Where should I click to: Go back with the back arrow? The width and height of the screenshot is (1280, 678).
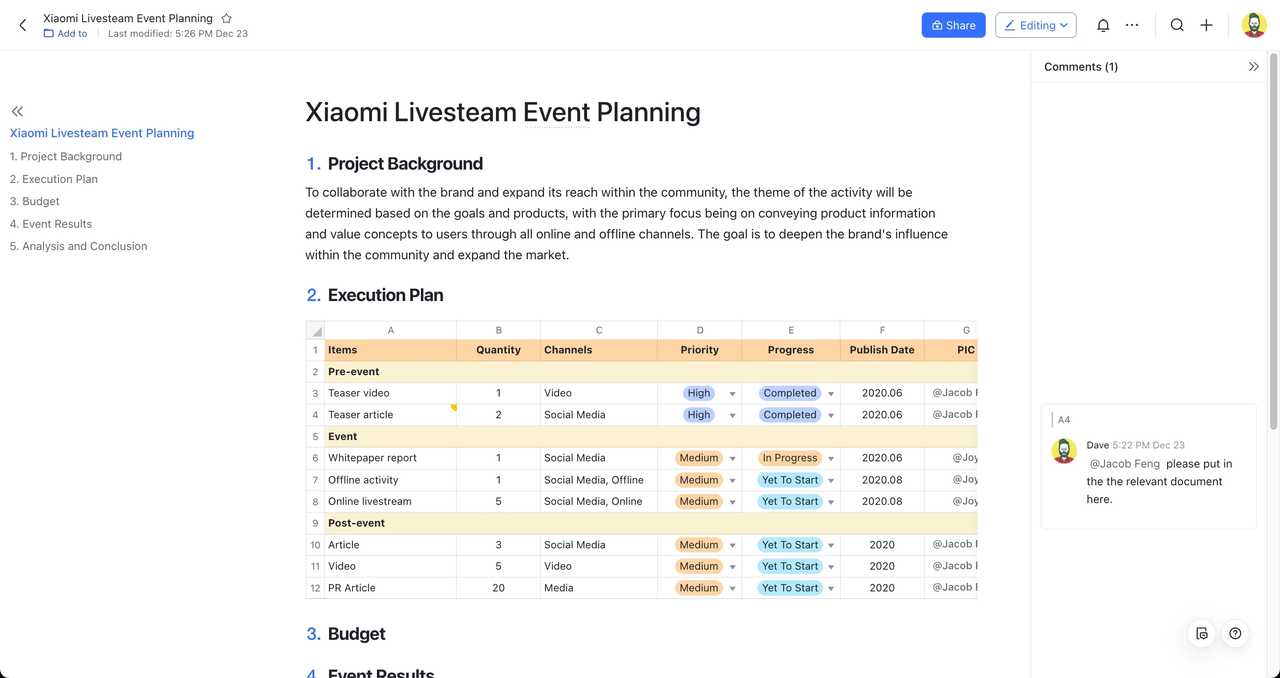pyautogui.click(x=22, y=25)
